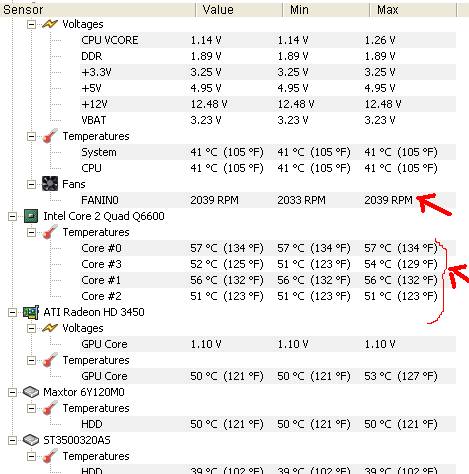Image resolution: width=469 pixels, height=474 pixels.
Task: Collapse the Fans group
Action: click(x=31, y=184)
